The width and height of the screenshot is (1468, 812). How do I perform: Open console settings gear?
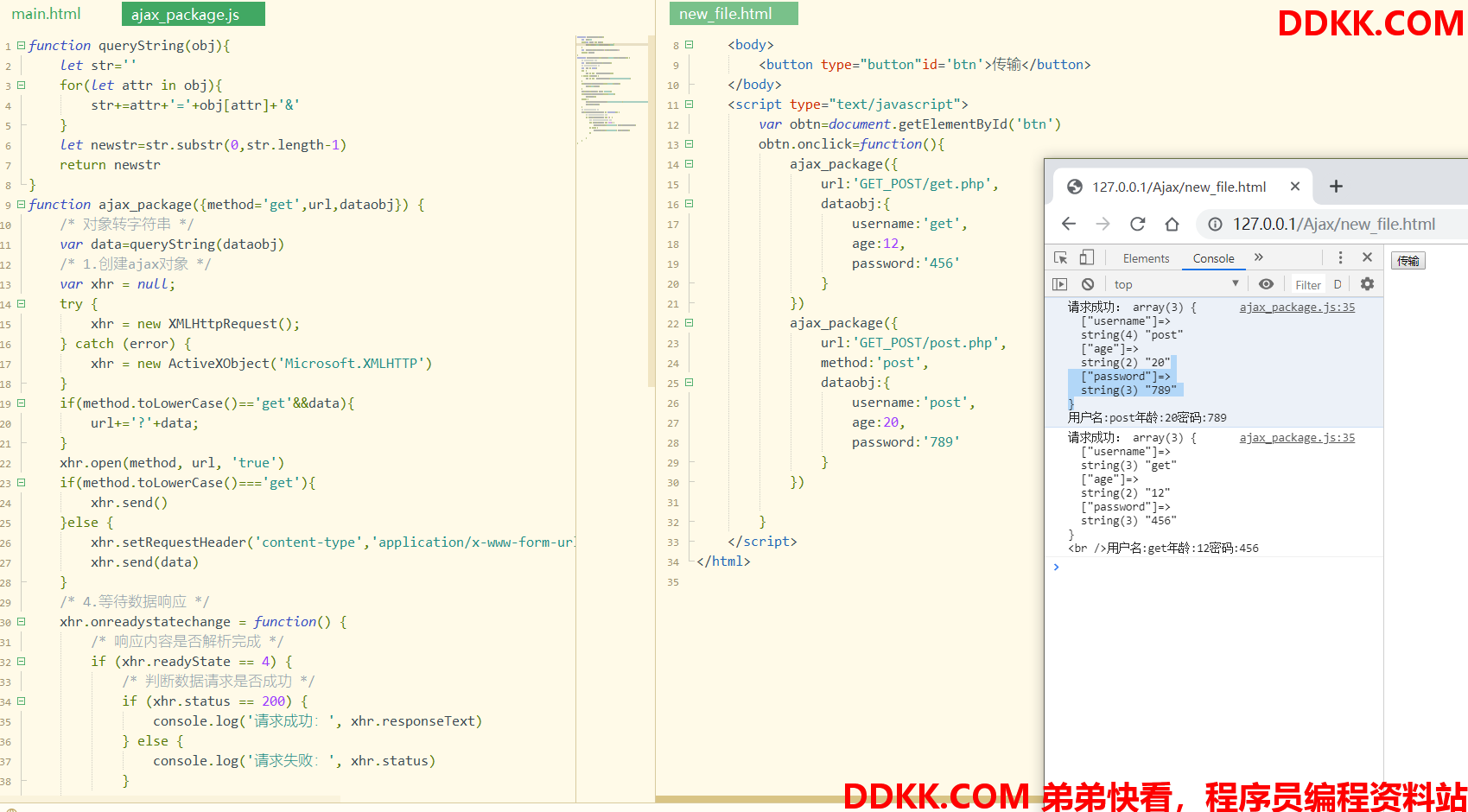(x=1367, y=283)
